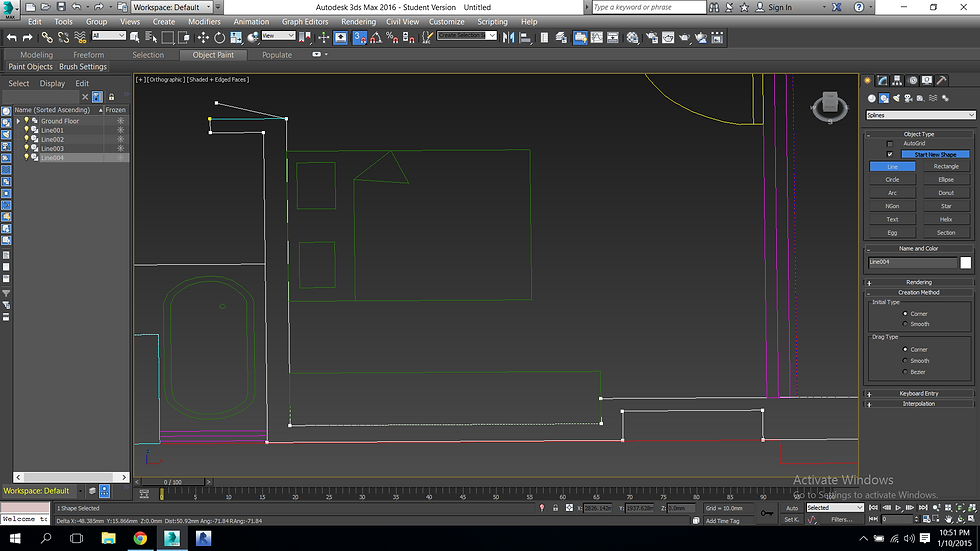The height and width of the screenshot is (551, 980).
Task: Expand the Rendering rollout
Action: 919,282
